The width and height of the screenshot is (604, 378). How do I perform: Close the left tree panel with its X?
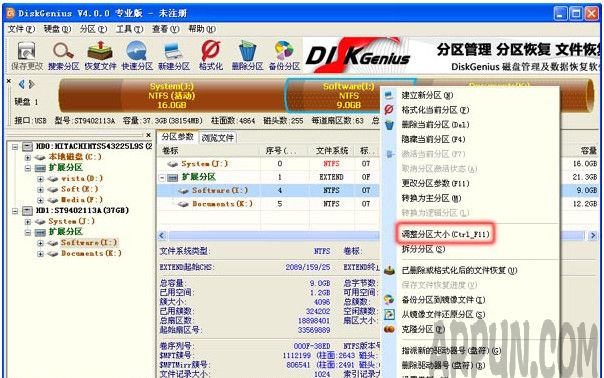tap(149, 135)
